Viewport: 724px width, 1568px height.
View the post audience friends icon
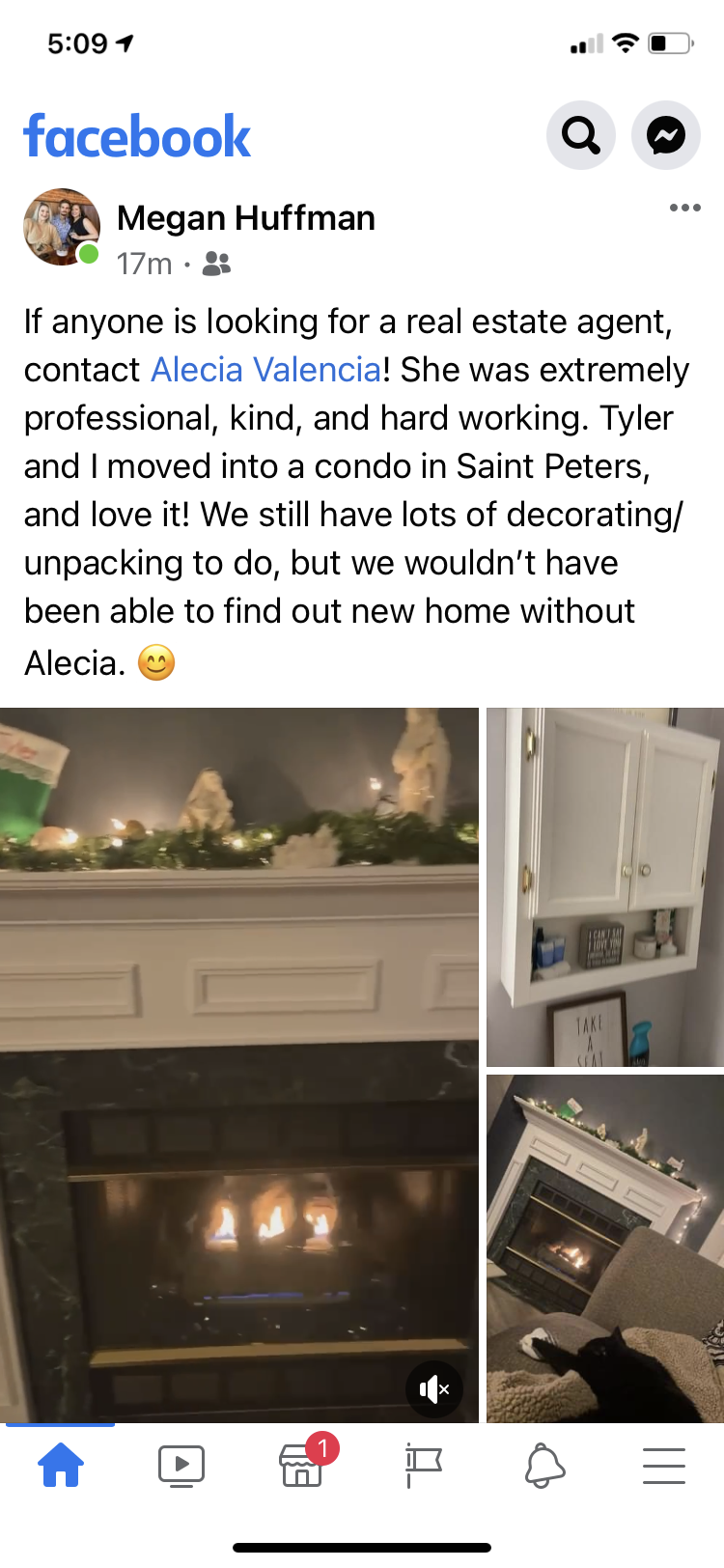pyautogui.click(x=216, y=264)
